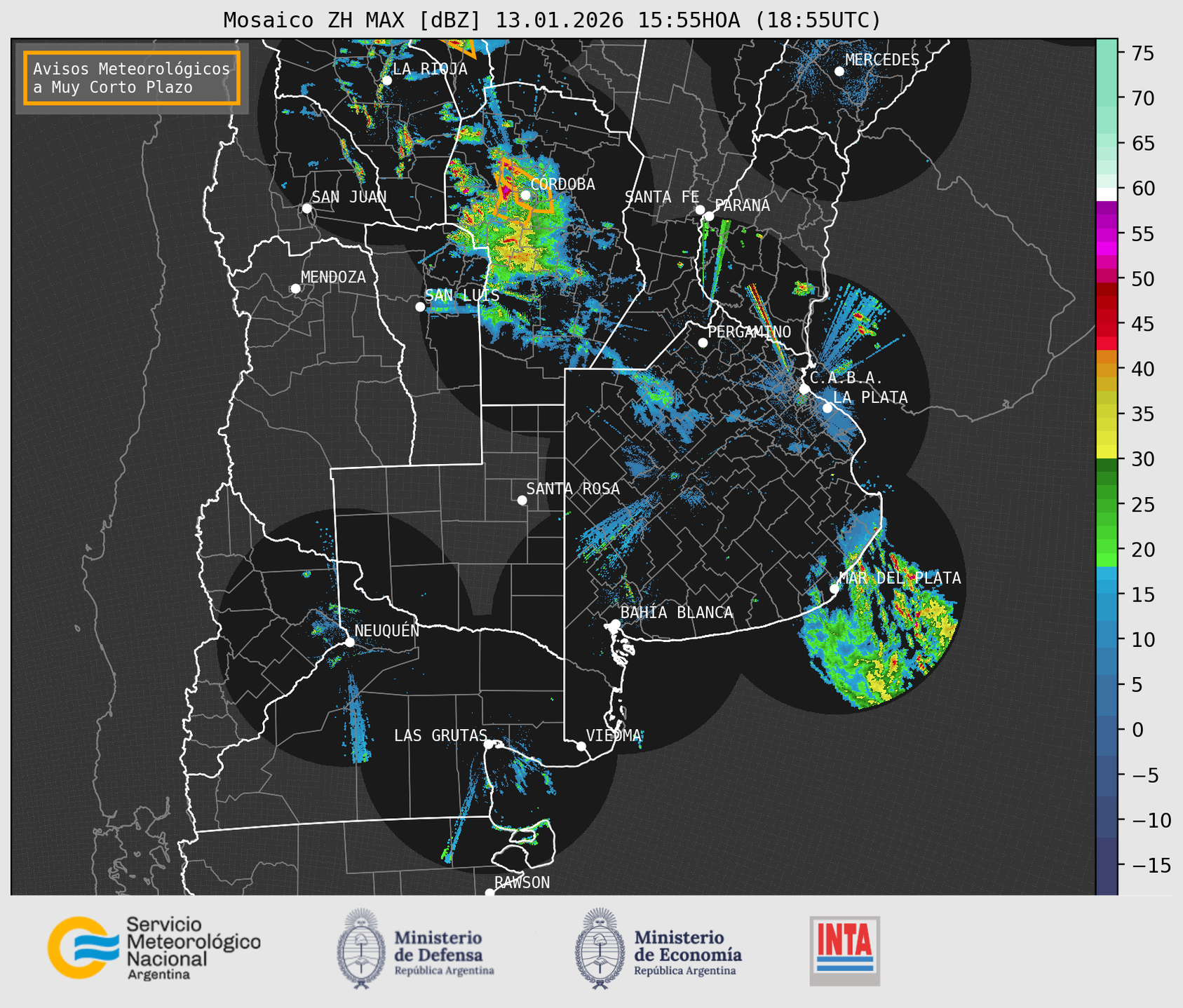The height and width of the screenshot is (1008, 1183).
Task: Click the Santa Rosa city marker dot
Action: point(522,500)
